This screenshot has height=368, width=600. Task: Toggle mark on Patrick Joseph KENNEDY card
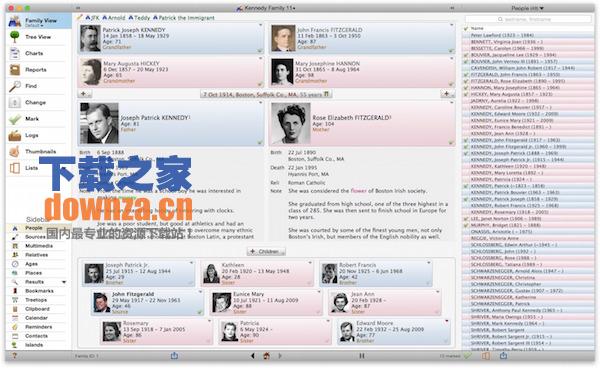tap(260, 51)
